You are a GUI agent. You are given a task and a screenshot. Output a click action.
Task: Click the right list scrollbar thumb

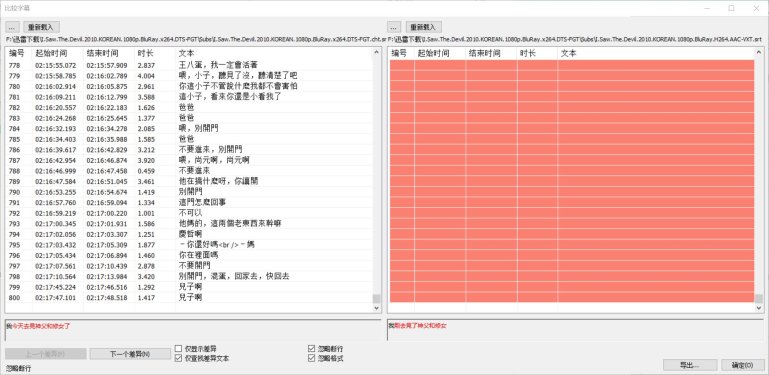pyautogui.click(x=759, y=299)
